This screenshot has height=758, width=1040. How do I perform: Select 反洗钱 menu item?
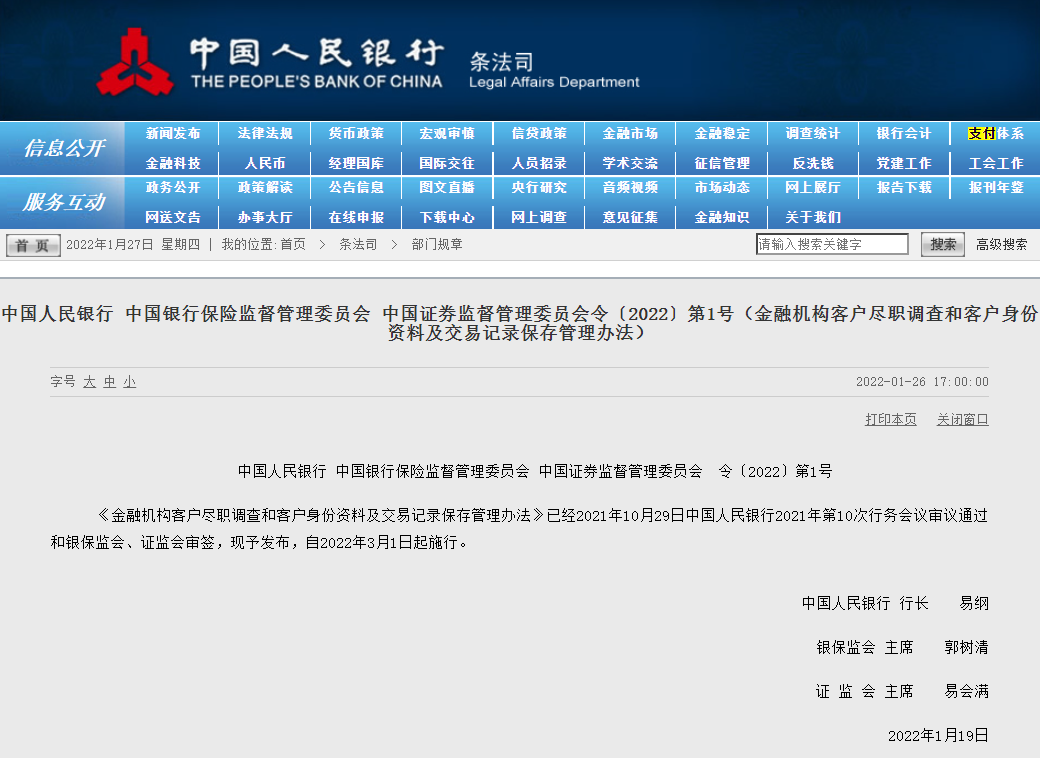(812, 163)
